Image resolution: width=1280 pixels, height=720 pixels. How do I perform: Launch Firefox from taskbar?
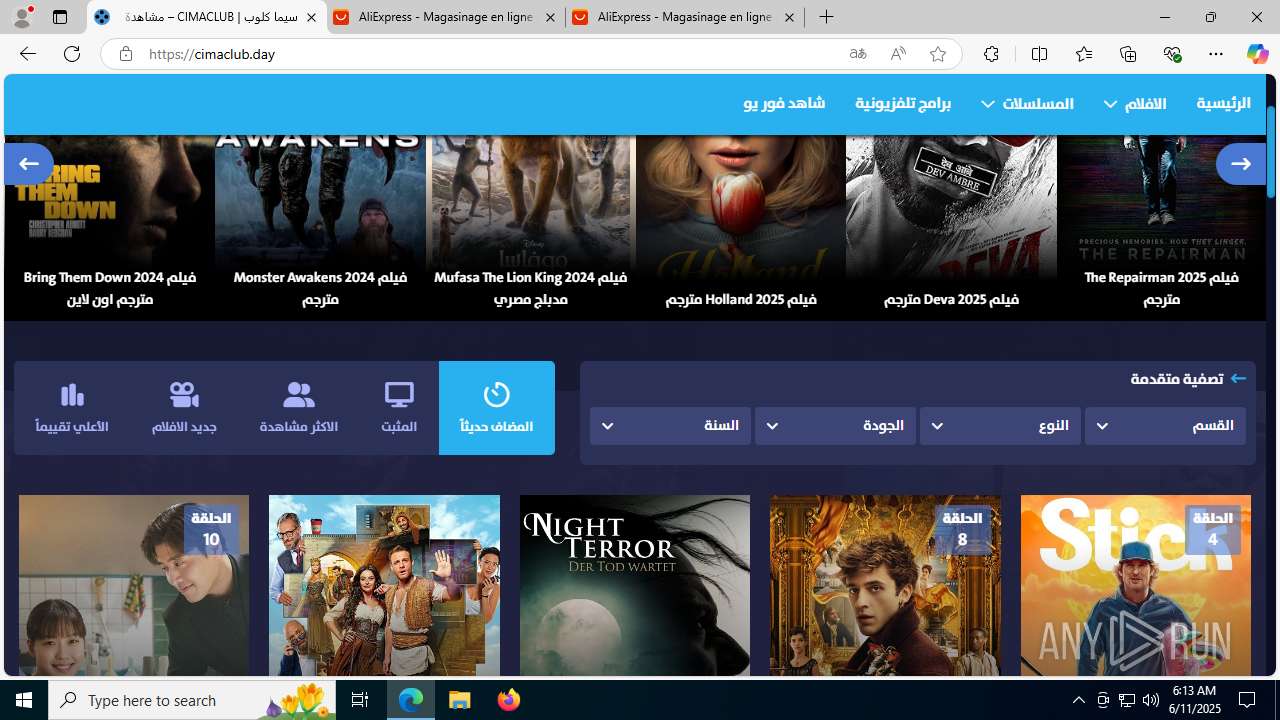click(509, 700)
